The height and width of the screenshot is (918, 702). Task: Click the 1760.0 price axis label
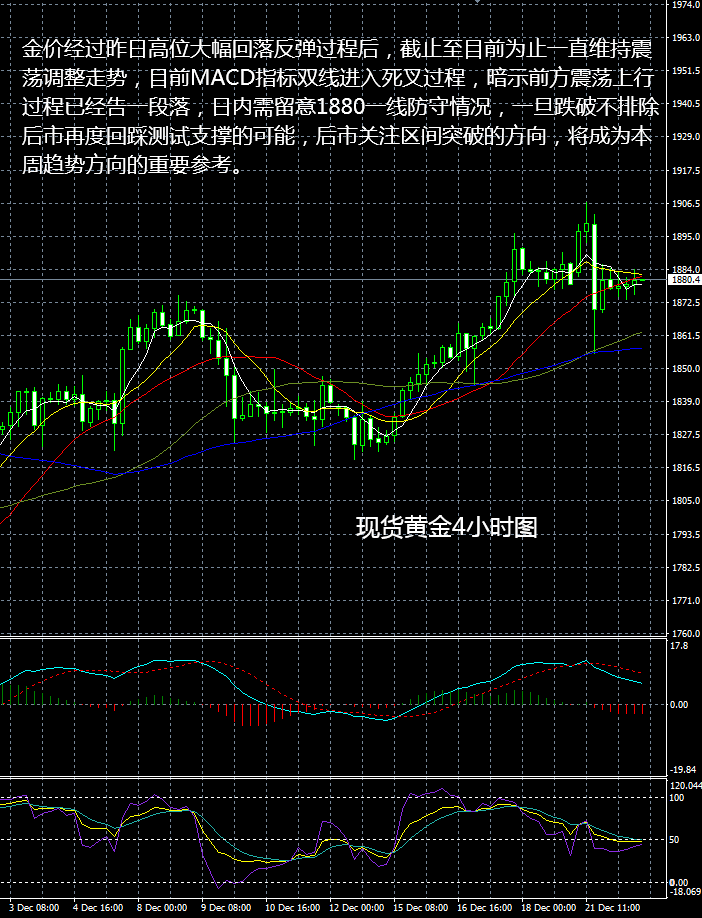point(686,633)
